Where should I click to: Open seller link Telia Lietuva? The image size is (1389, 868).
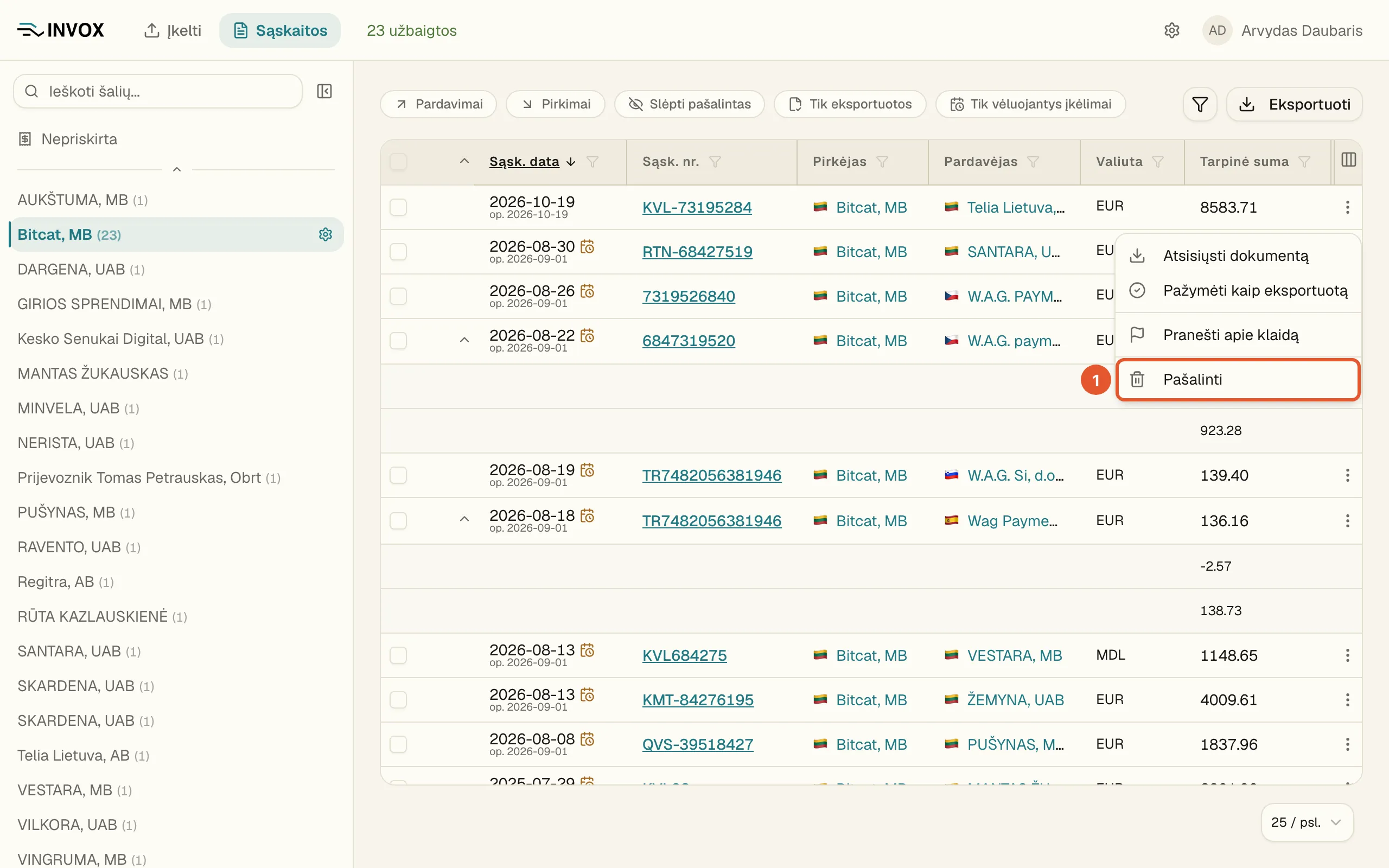pos(1015,207)
